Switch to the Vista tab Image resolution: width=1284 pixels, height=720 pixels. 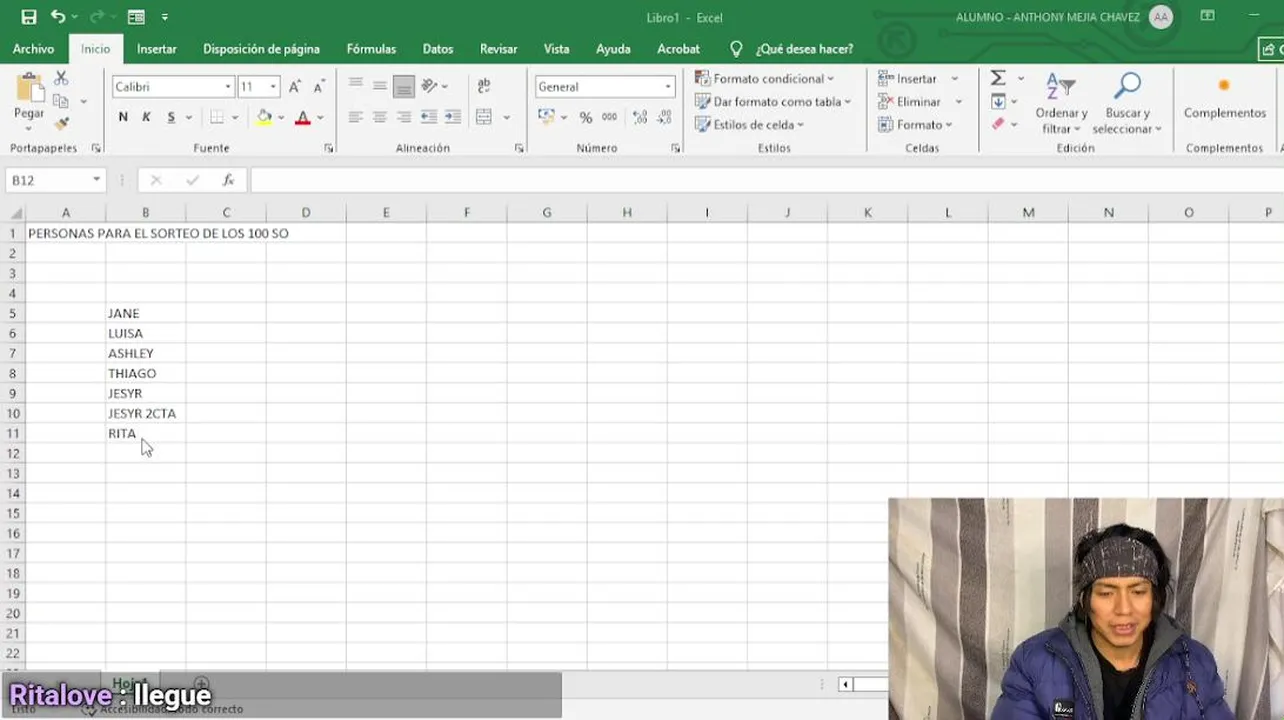[x=556, y=49]
